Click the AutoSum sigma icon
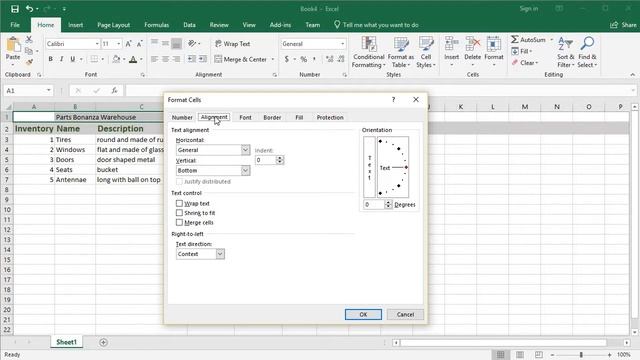 [x=515, y=40]
